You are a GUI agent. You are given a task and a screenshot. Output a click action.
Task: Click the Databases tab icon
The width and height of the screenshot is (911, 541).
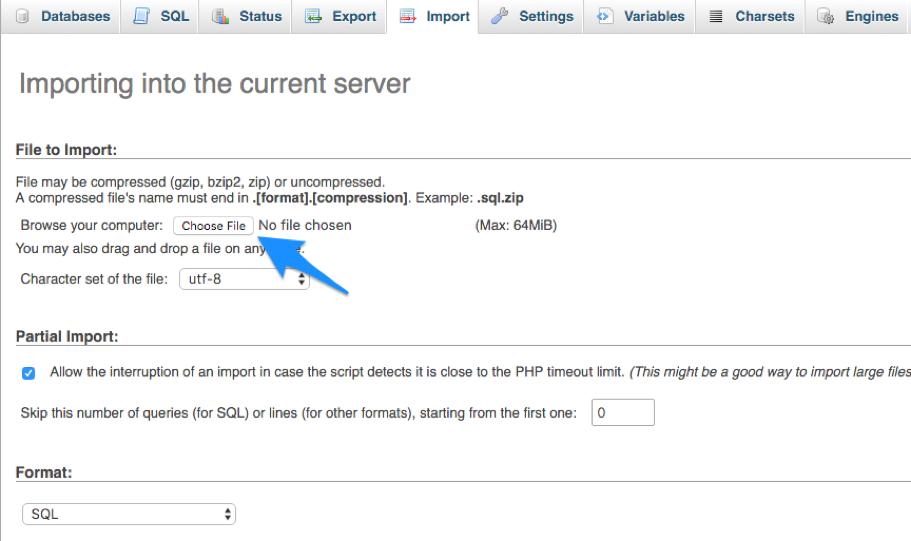click(22, 17)
